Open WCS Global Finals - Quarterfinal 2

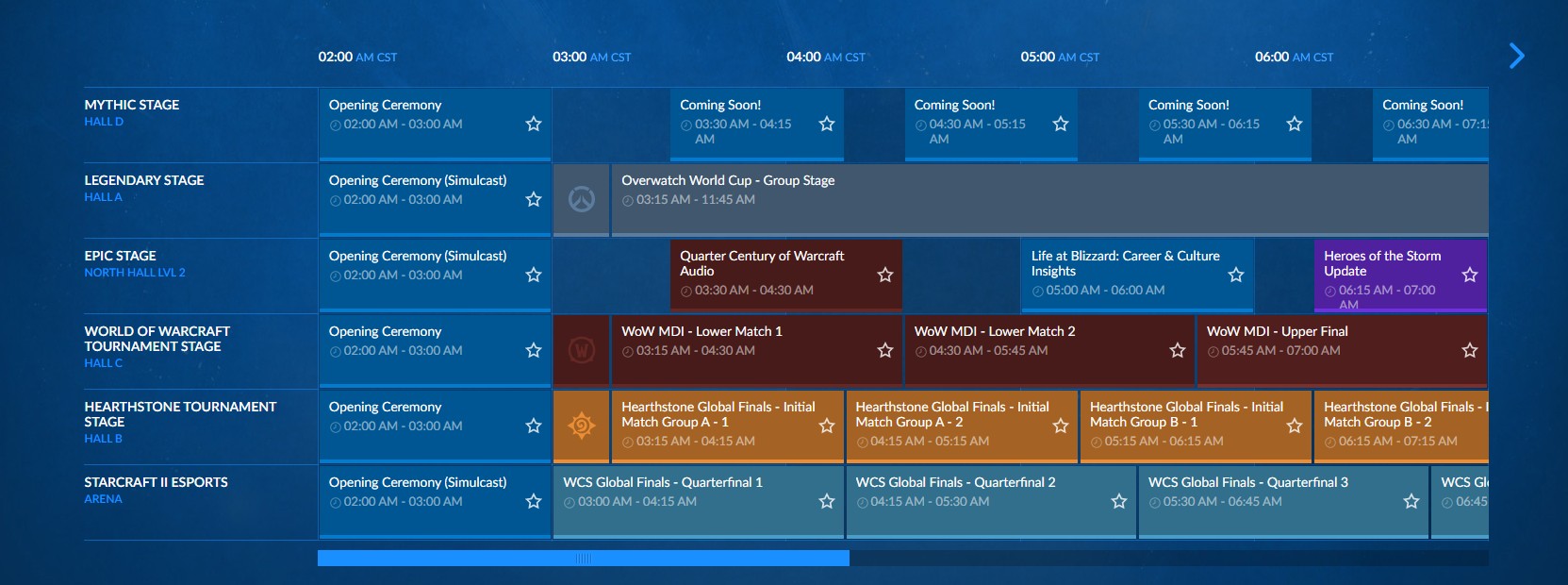[991, 501]
